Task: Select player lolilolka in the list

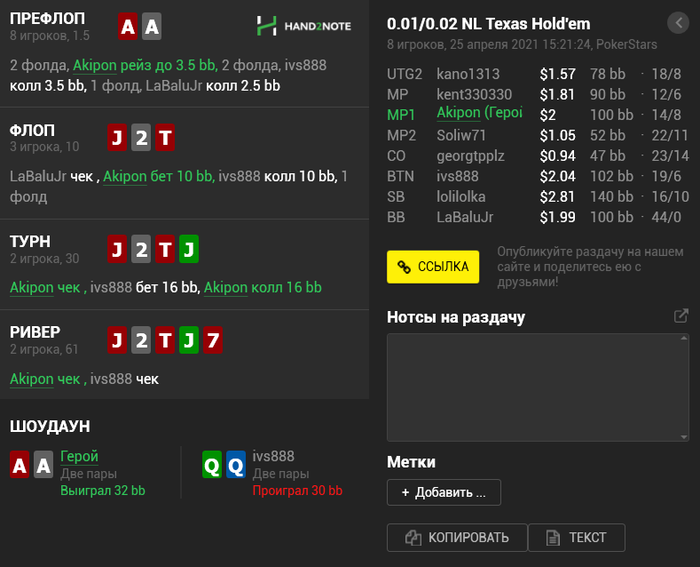Action: (x=461, y=197)
